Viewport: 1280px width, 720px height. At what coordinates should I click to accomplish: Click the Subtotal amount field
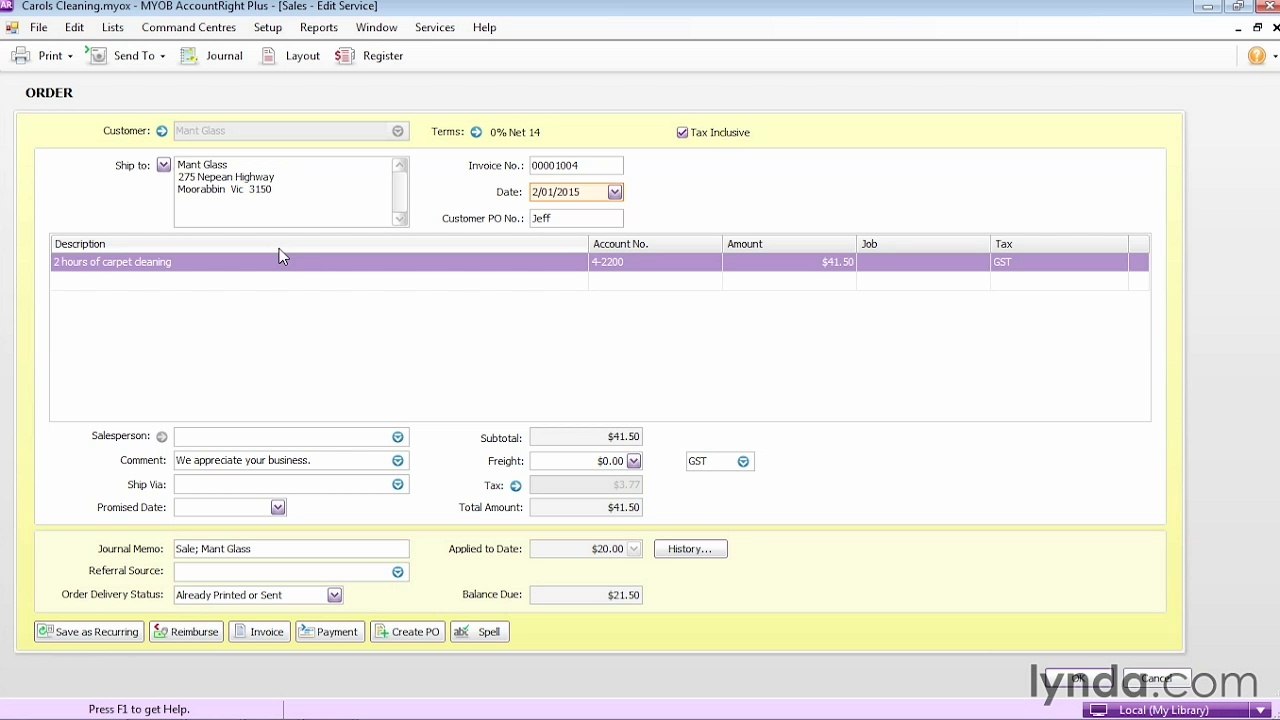click(x=586, y=437)
